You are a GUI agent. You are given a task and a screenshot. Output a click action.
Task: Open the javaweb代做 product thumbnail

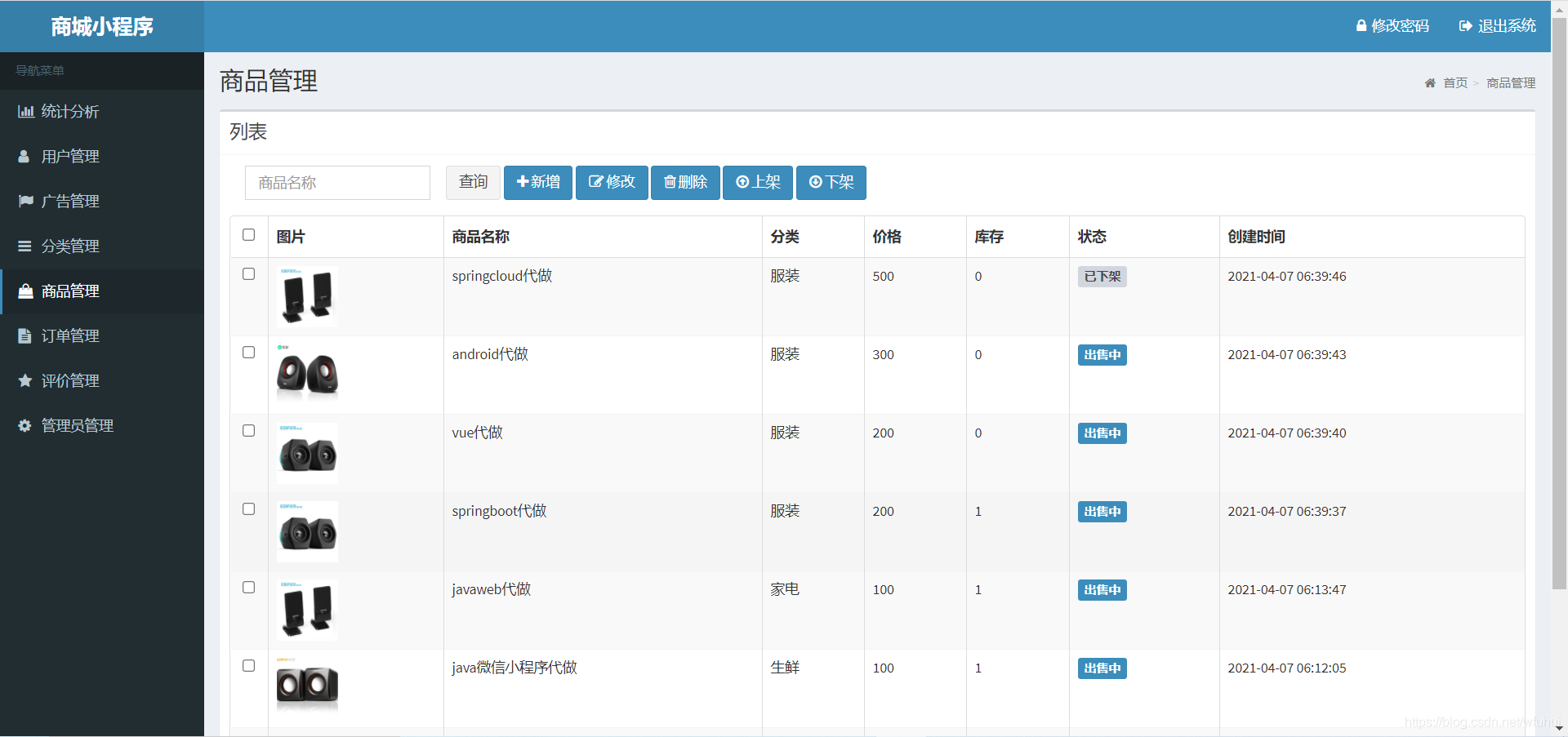[x=307, y=610]
